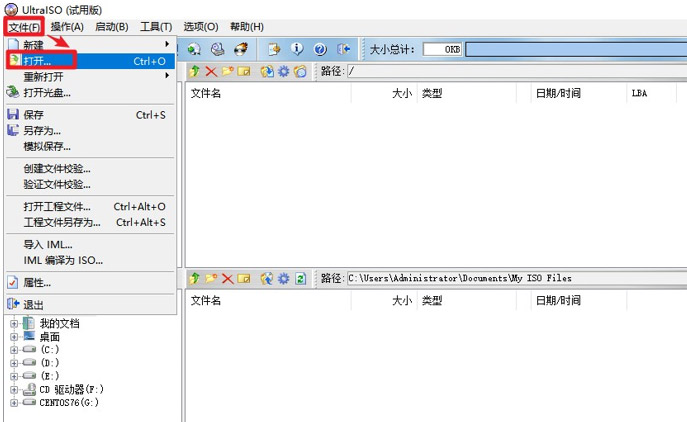Click the make CD/DVD image icon
Image resolution: width=687 pixels, height=422 pixels.
[194, 49]
